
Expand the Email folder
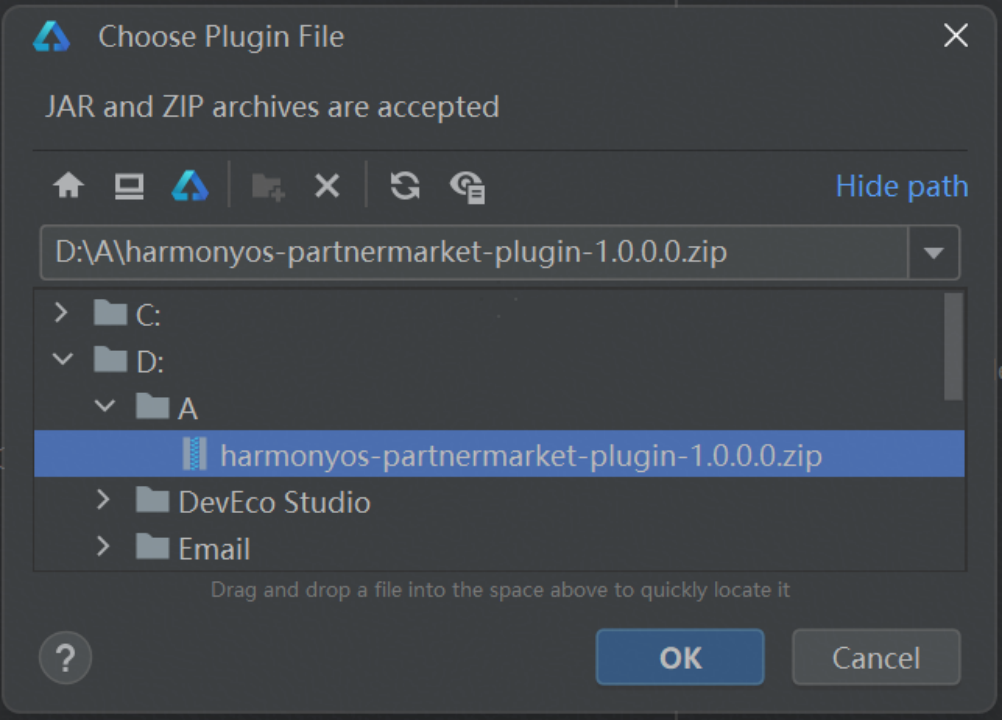point(103,546)
